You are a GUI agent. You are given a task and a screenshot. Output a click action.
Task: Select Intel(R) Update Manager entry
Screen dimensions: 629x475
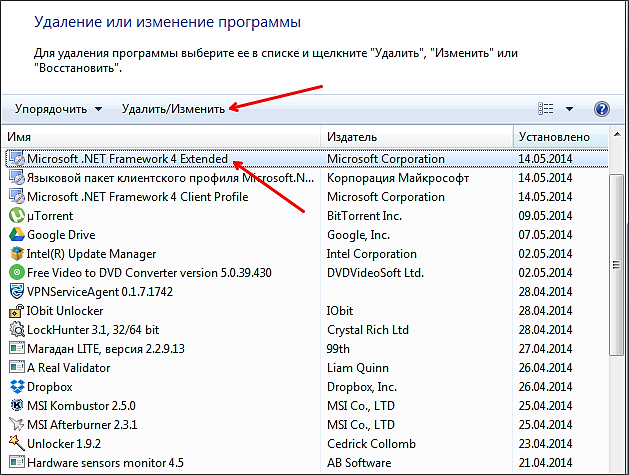point(92,254)
